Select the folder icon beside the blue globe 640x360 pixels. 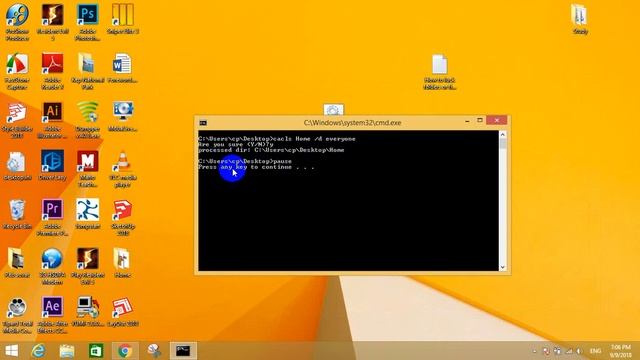click(17, 258)
